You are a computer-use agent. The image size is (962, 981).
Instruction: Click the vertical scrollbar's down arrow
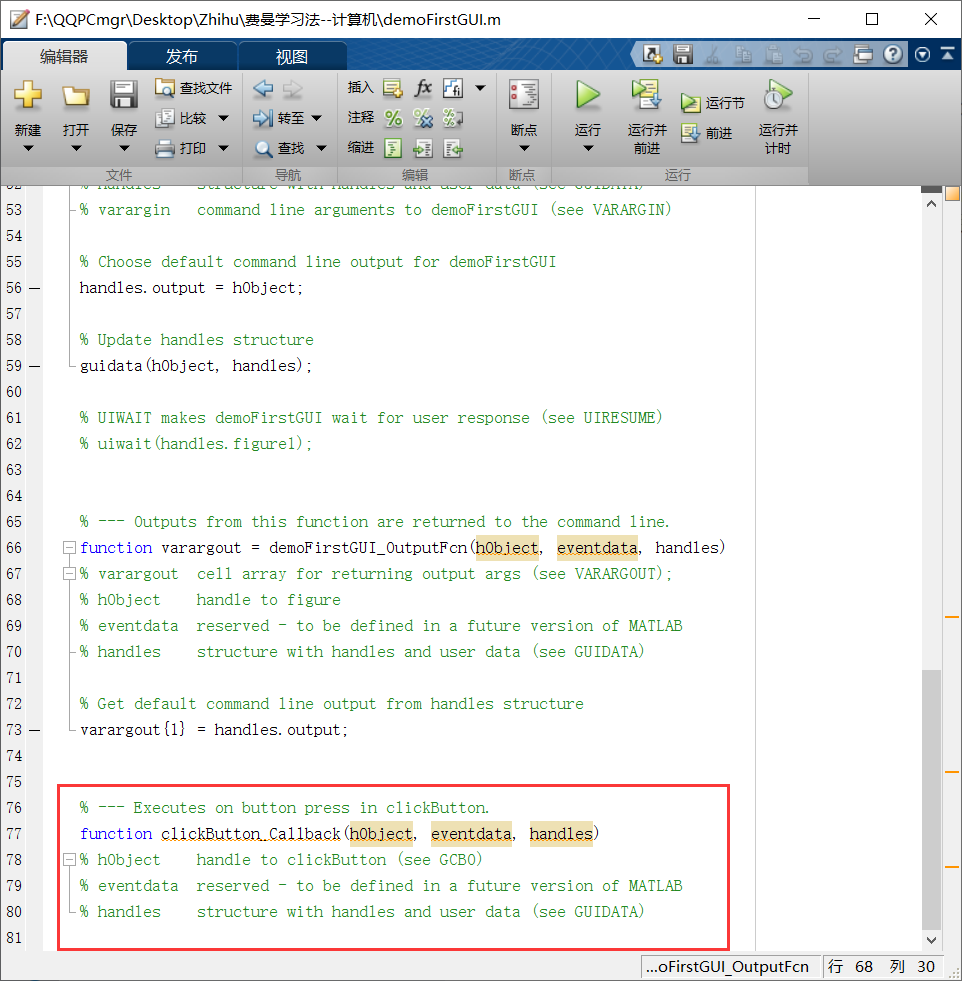coord(931,940)
